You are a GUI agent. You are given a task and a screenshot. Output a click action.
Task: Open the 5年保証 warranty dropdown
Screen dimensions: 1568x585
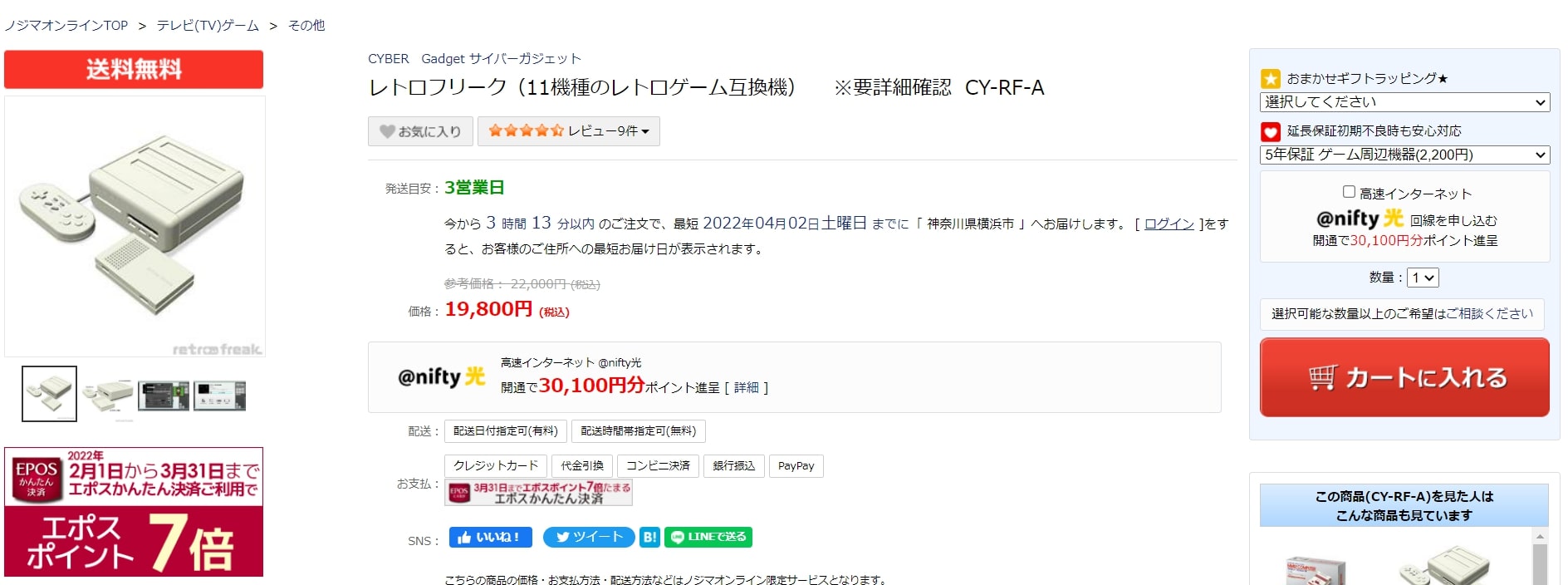(x=1405, y=155)
